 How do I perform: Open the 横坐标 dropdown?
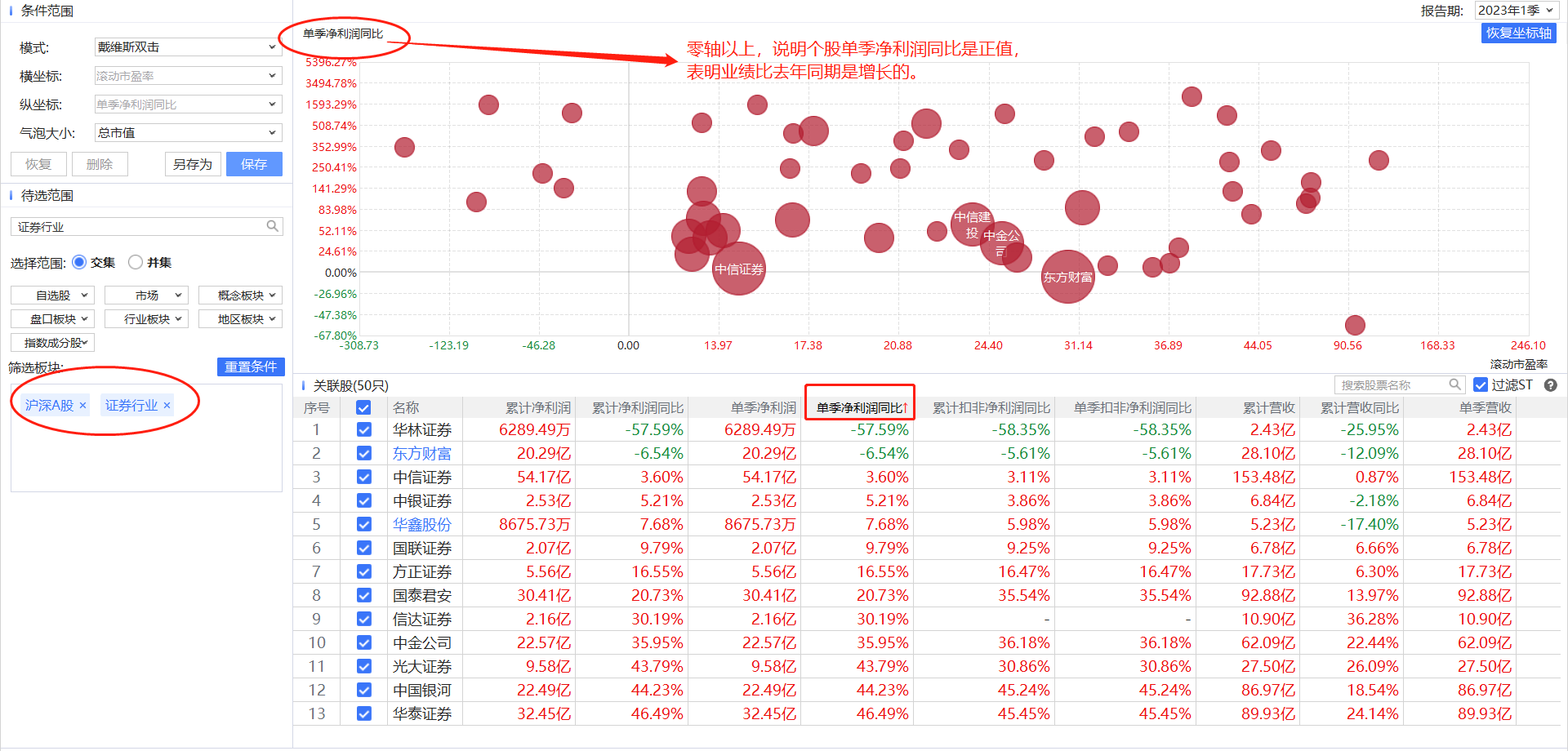click(x=188, y=76)
